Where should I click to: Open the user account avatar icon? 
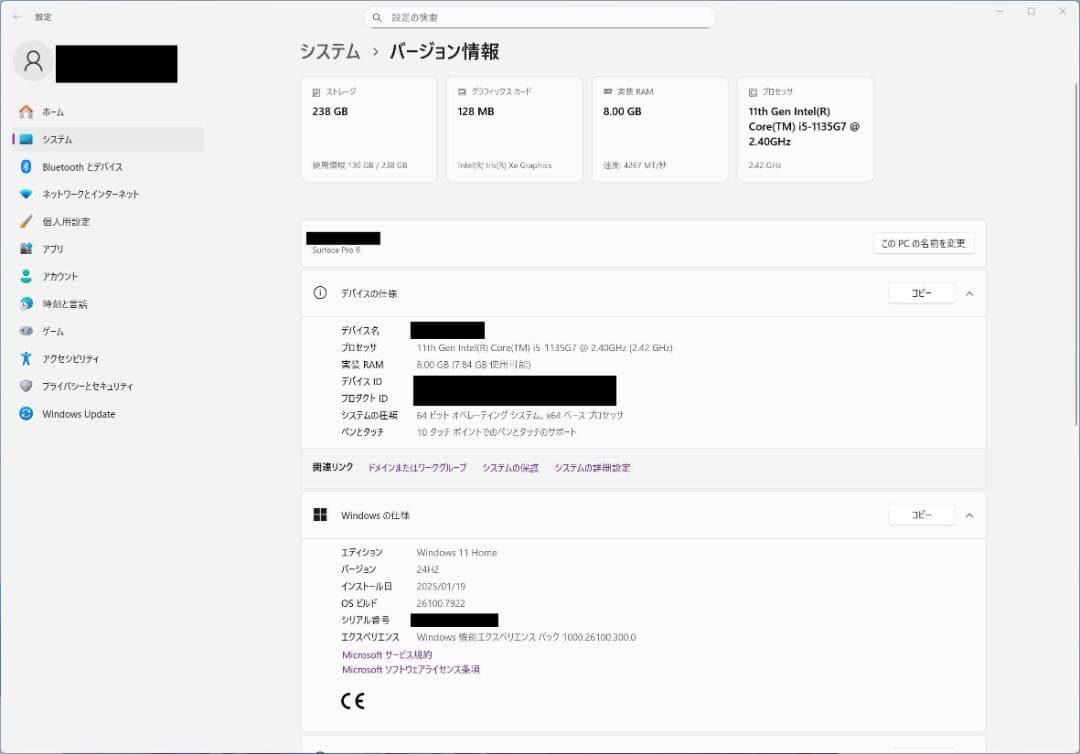point(33,61)
